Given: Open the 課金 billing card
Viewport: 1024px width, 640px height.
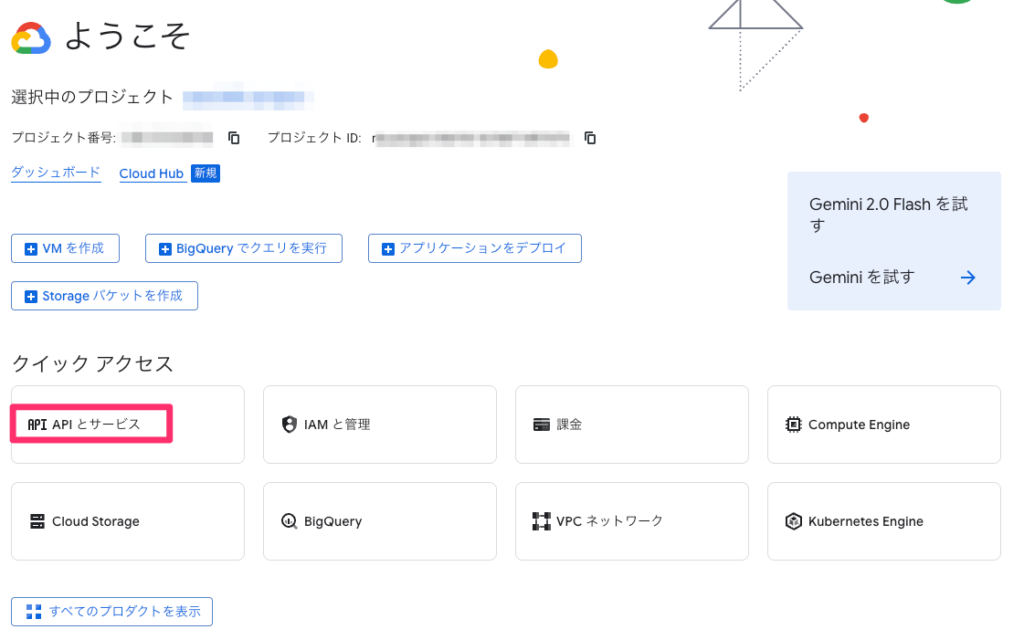Looking at the screenshot, I should (632, 424).
